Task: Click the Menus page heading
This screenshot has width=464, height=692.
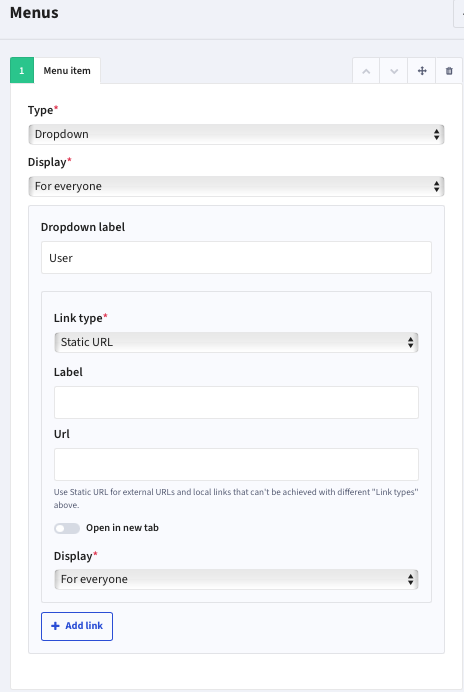Action: point(34,13)
